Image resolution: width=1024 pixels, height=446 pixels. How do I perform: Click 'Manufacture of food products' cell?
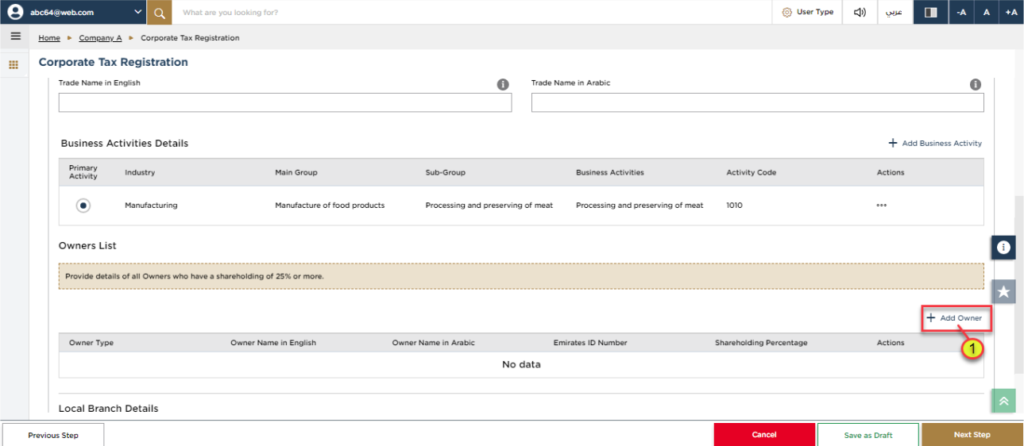(330, 205)
